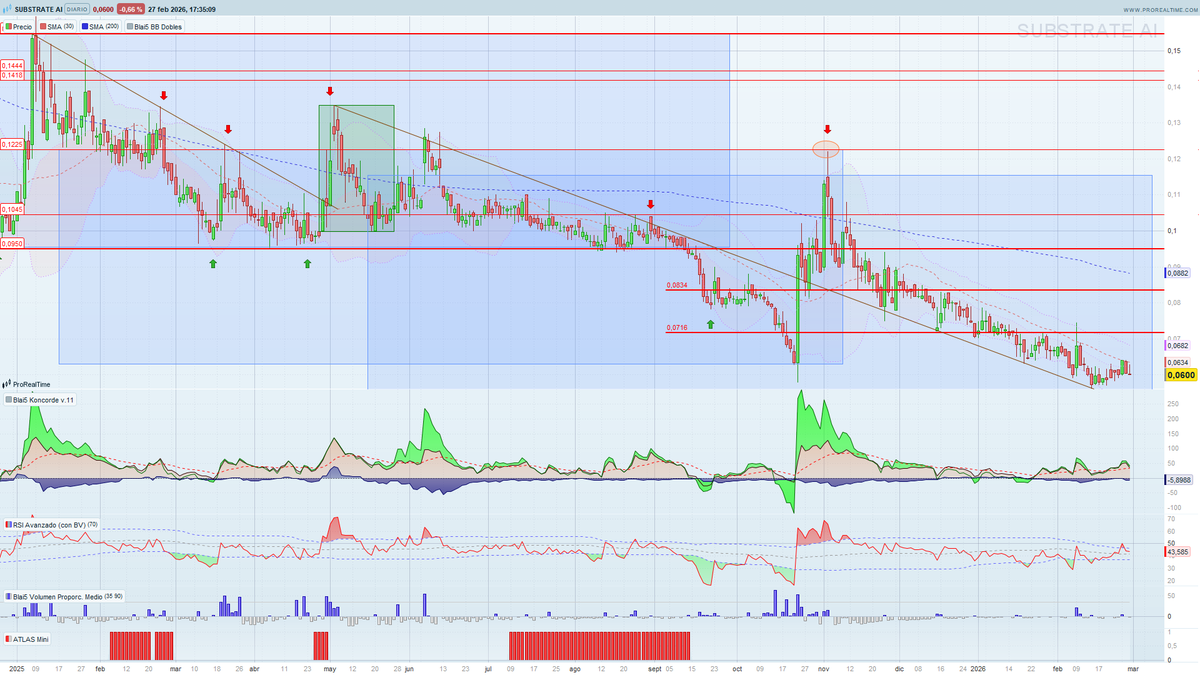This screenshot has height=675, width=1200.
Task: Open Blai5 Volumen Proporc. Medio panel label
Action: point(64,596)
